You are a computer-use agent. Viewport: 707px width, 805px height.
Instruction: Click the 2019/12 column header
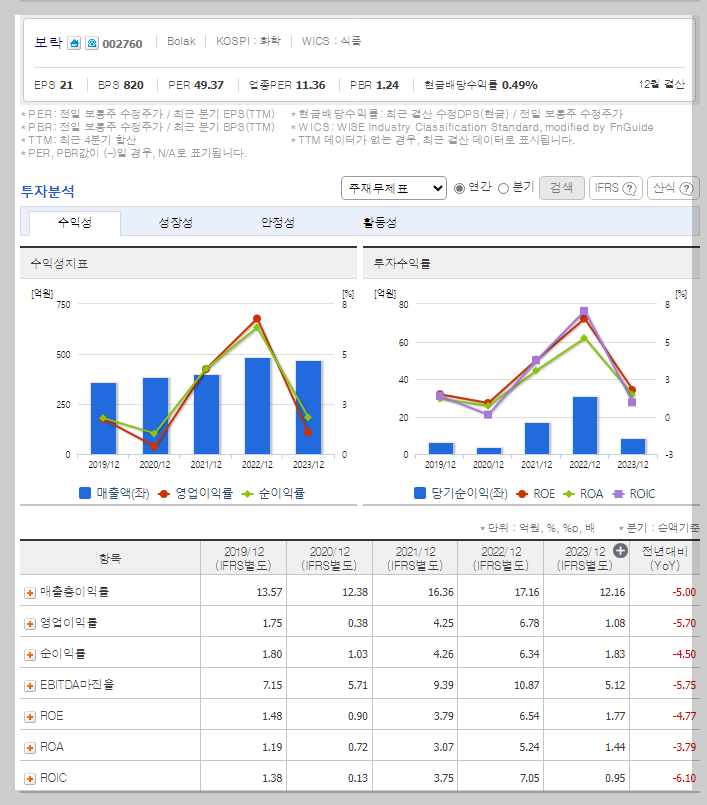point(243,558)
